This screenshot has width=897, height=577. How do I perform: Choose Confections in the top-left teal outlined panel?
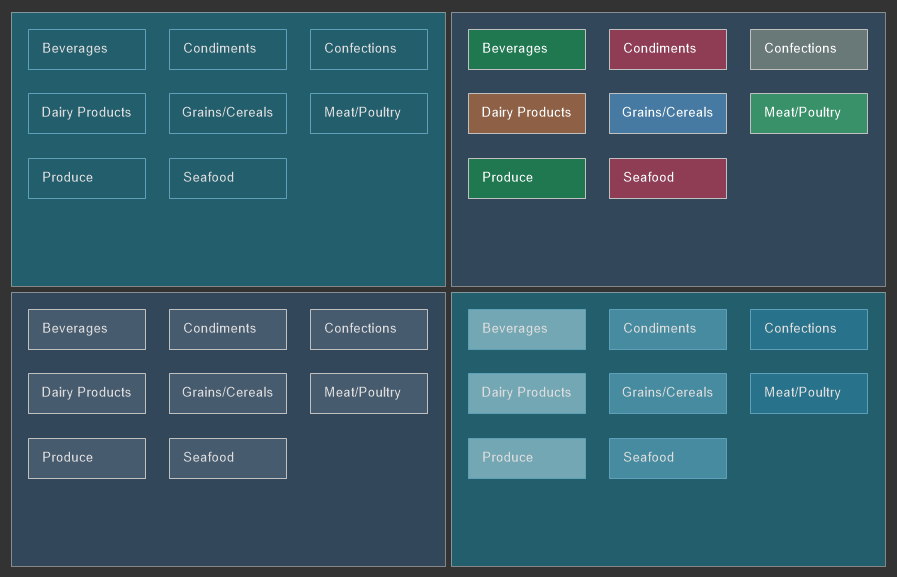point(368,49)
